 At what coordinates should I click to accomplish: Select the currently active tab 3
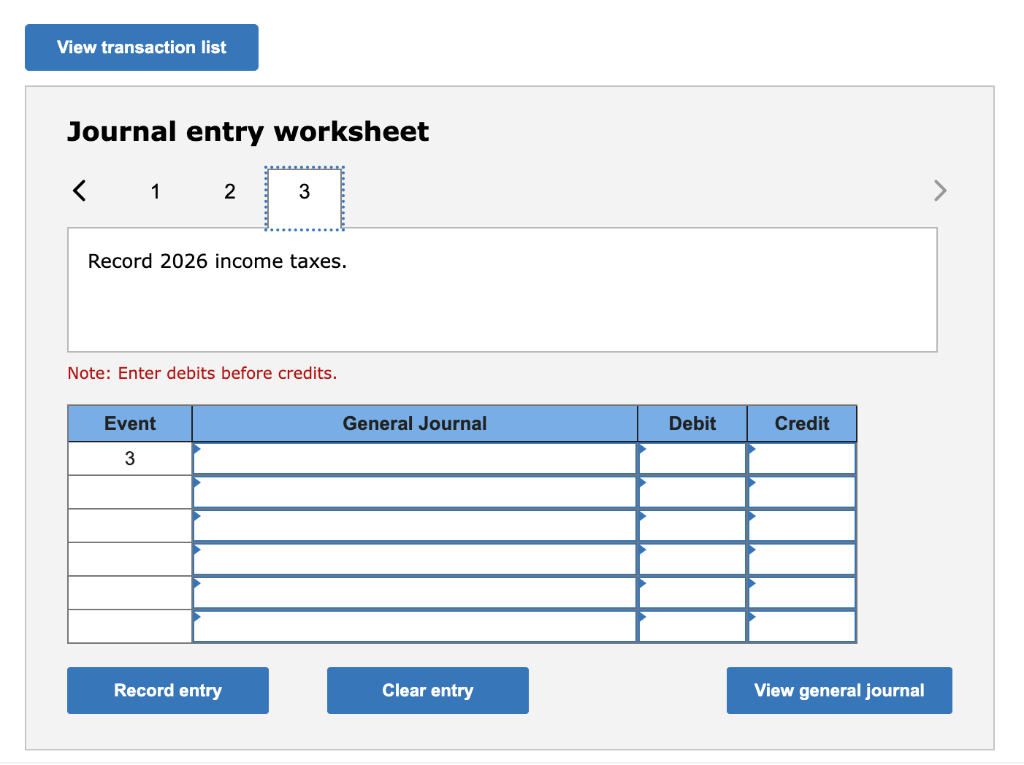304,191
